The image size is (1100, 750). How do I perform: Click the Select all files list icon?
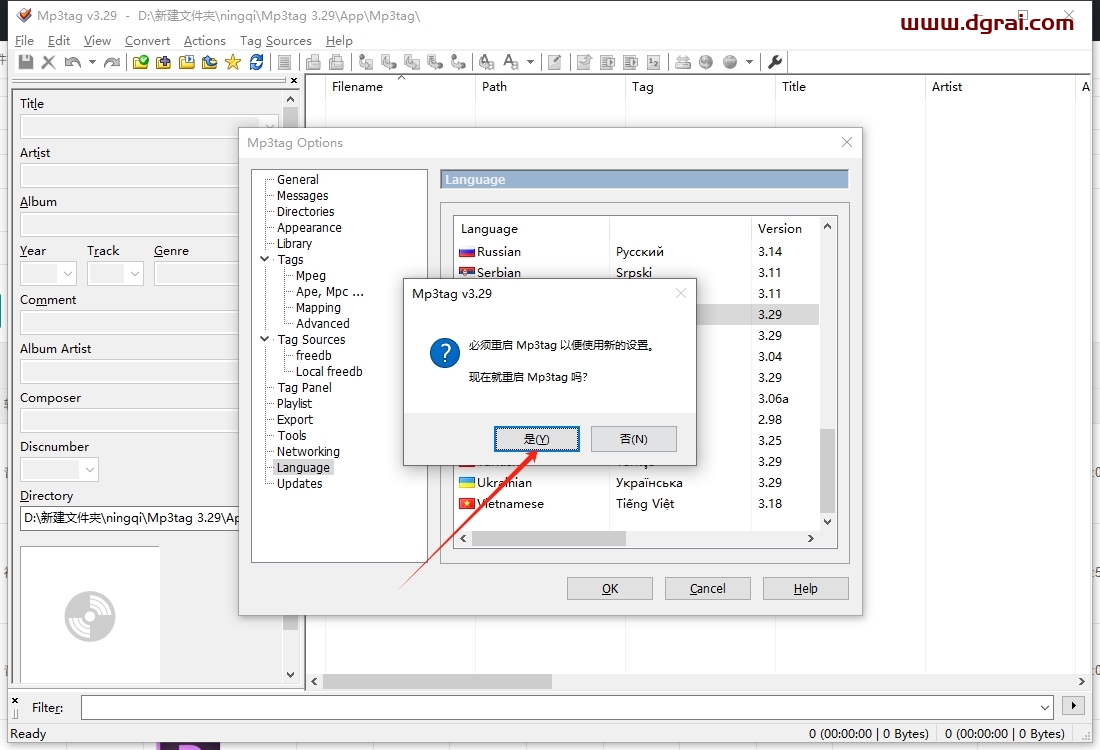point(284,62)
